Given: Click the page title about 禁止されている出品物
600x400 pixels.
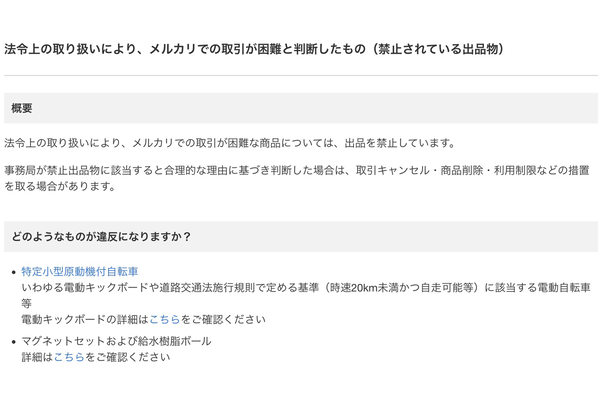Looking at the screenshot, I should coord(253,48).
